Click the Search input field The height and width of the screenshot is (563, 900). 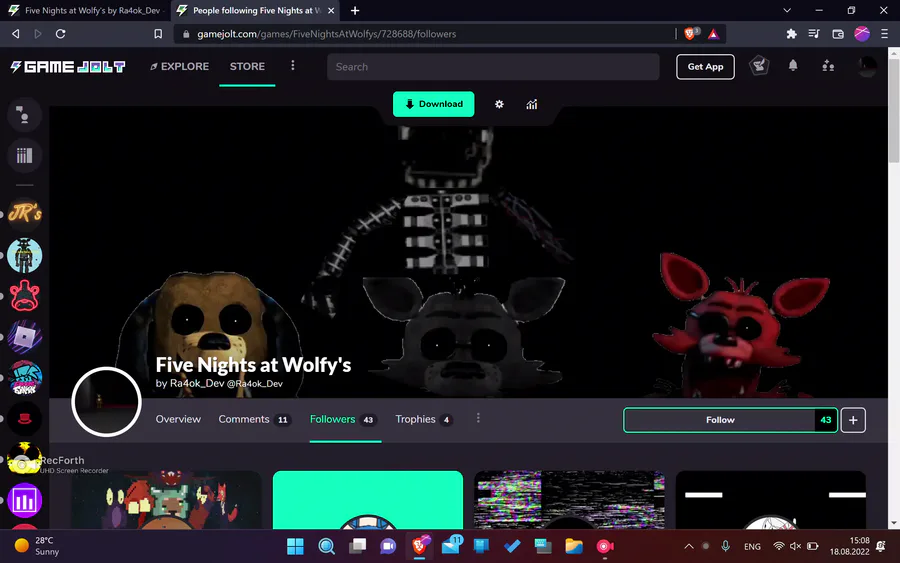coord(493,67)
